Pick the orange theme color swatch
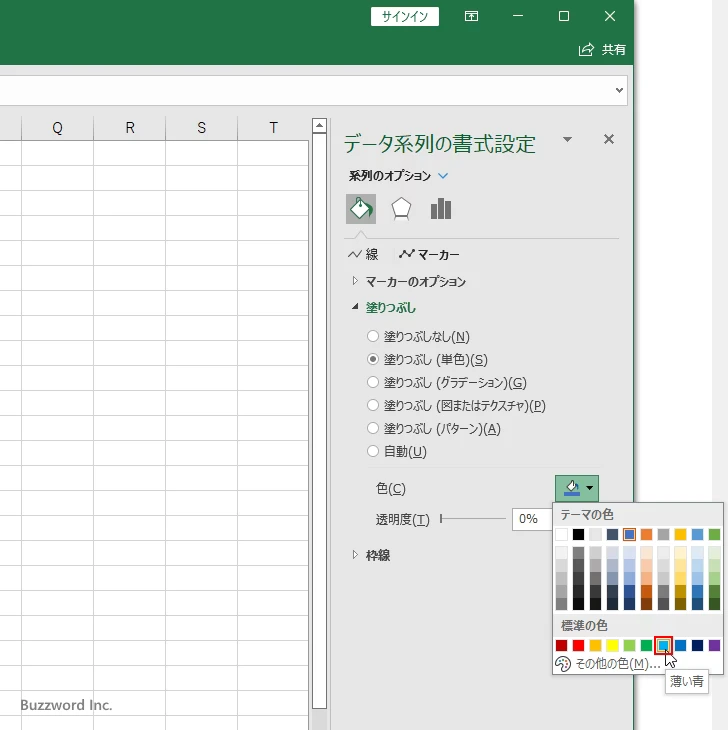The width and height of the screenshot is (728, 730). click(646, 534)
